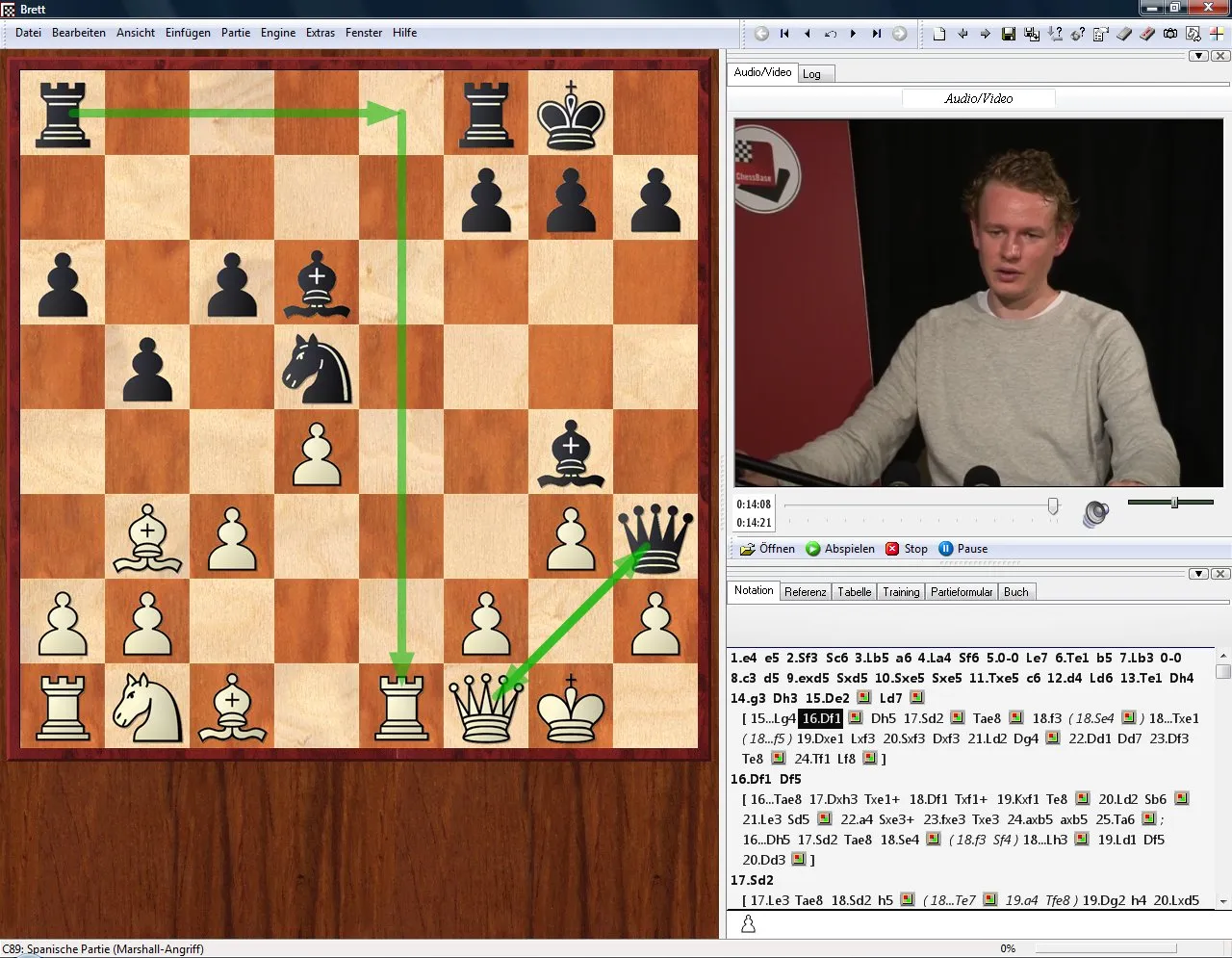Viewport: 1232px width, 958px height.
Task: Open the Fenster menu
Action: click(x=364, y=33)
